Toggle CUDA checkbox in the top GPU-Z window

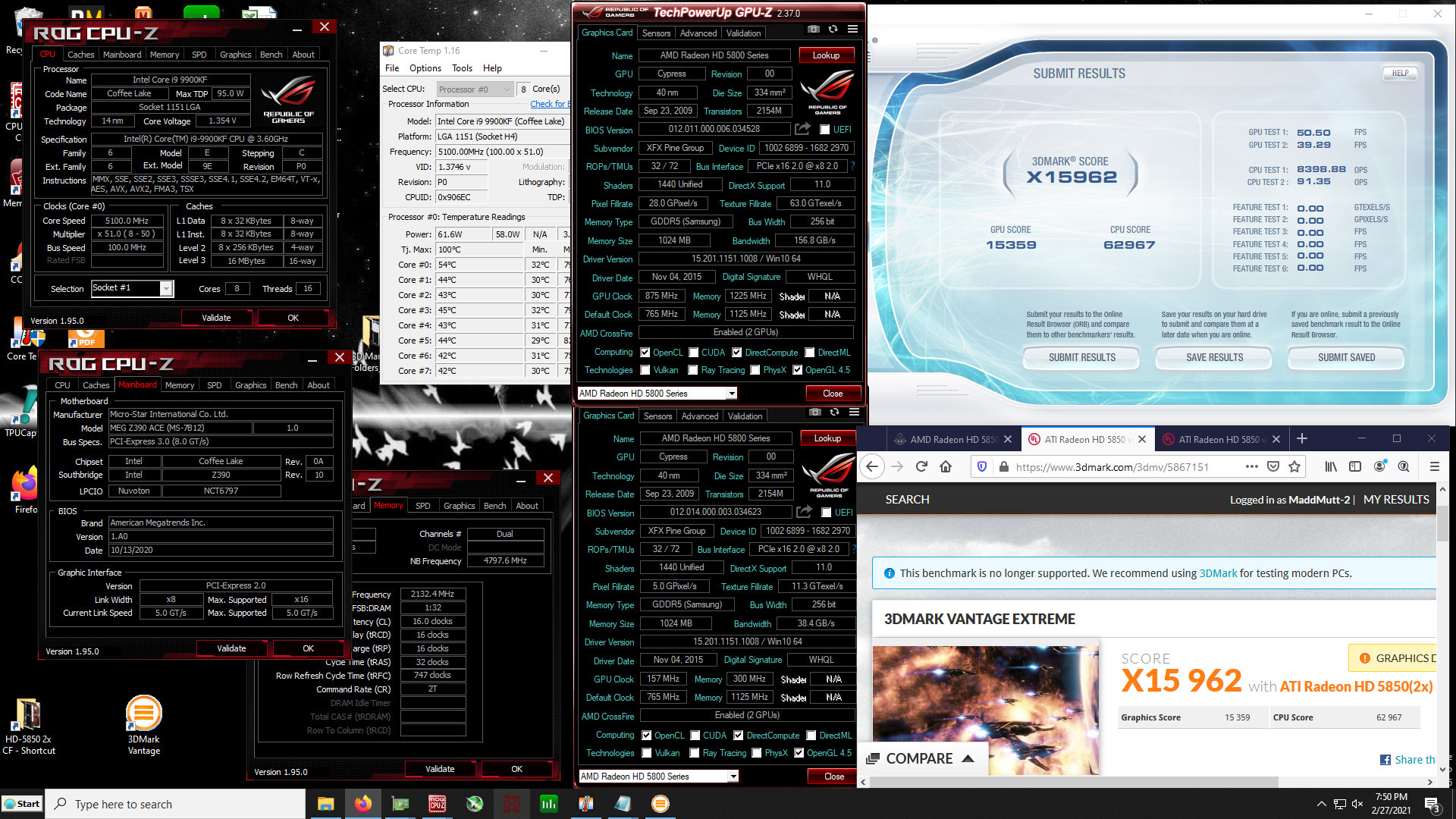point(693,353)
